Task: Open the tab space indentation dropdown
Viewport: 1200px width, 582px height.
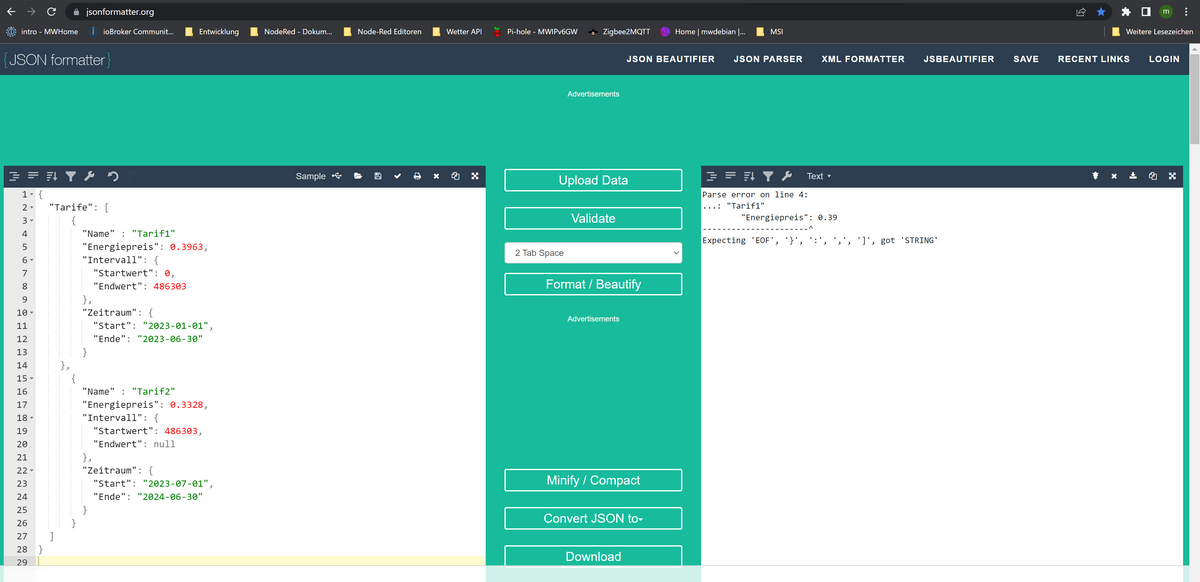Action: 593,253
